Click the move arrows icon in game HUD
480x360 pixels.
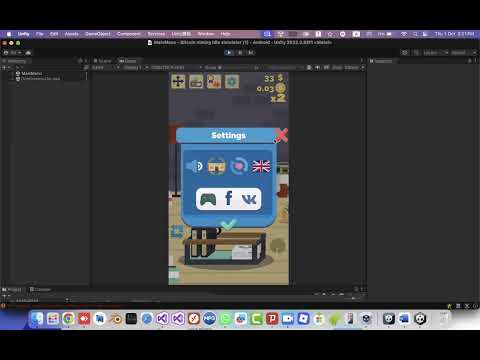coord(178,82)
